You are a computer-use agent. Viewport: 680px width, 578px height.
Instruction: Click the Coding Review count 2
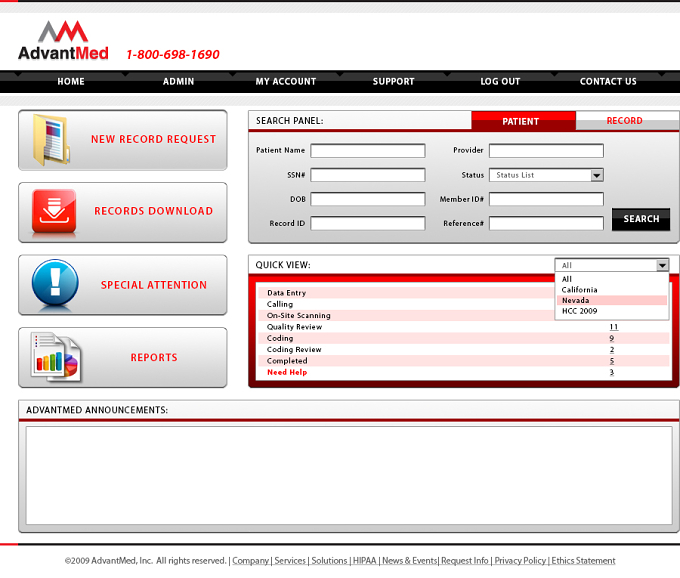tap(611, 349)
